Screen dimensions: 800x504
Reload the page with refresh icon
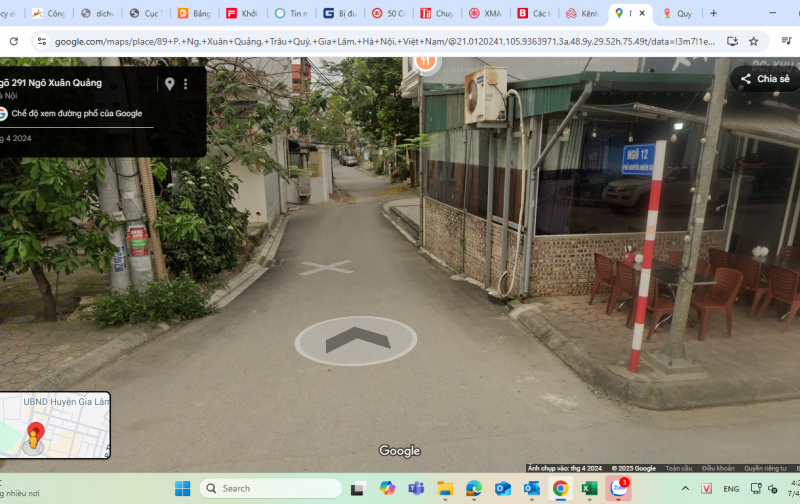[x=14, y=41]
